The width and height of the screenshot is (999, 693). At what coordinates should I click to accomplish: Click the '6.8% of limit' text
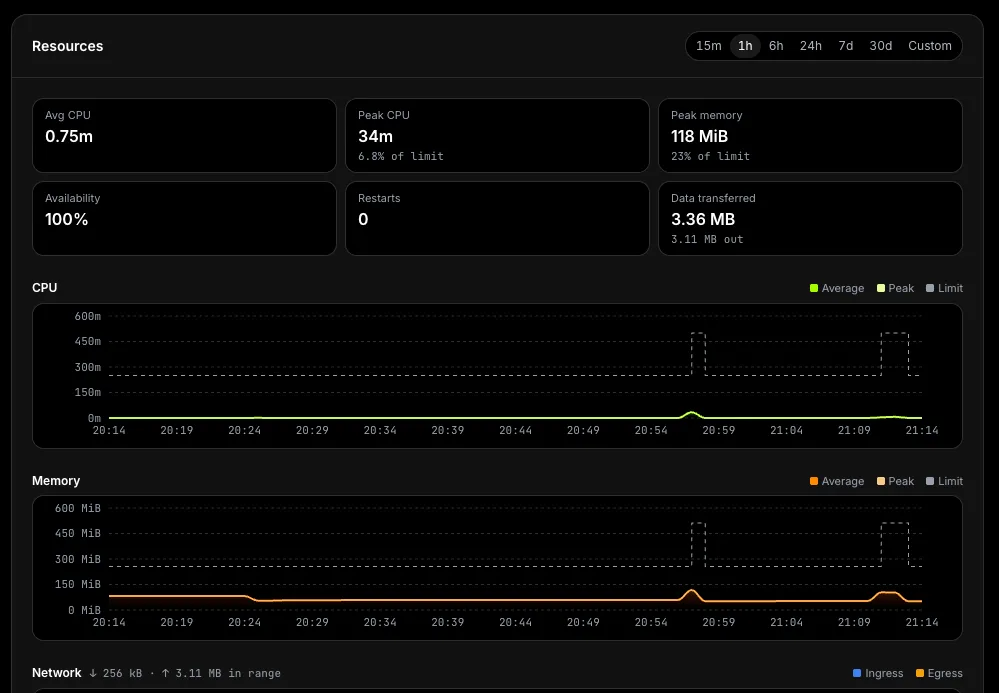tap(401, 156)
